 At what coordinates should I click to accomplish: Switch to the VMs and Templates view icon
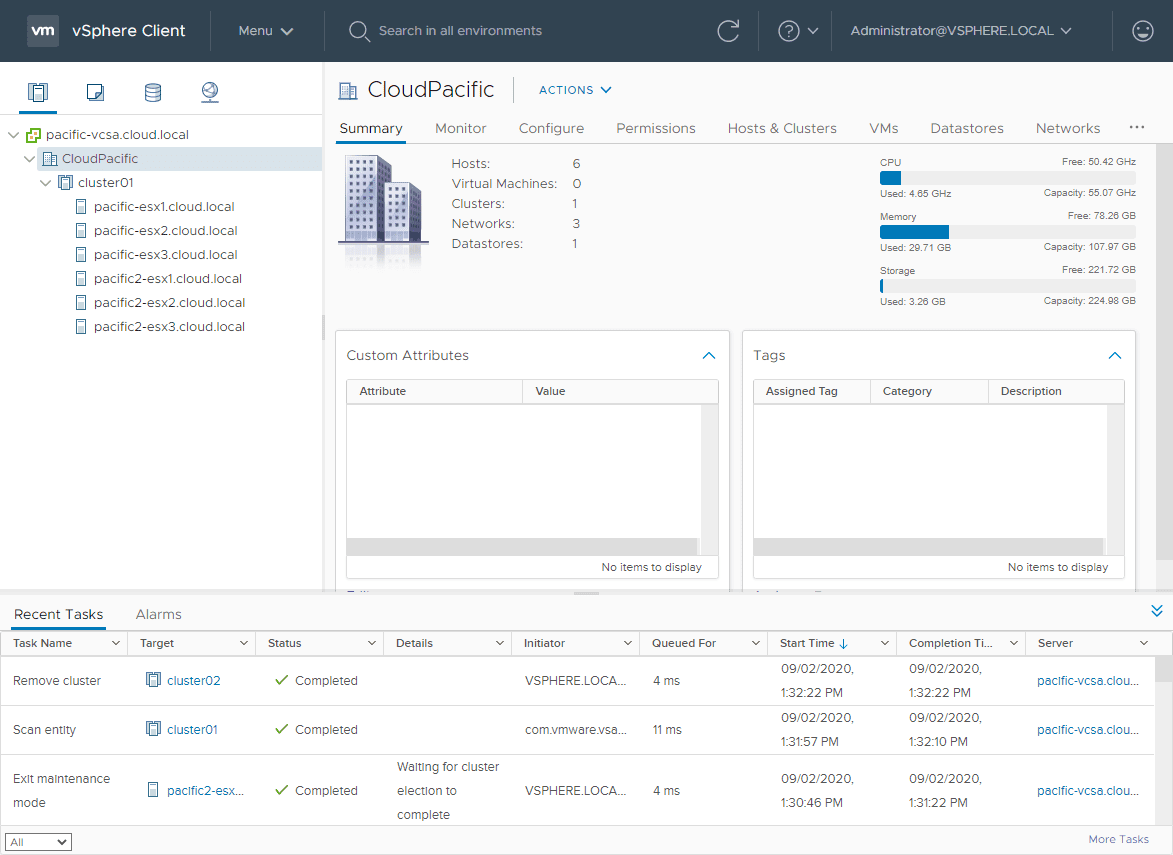click(x=95, y=93)
